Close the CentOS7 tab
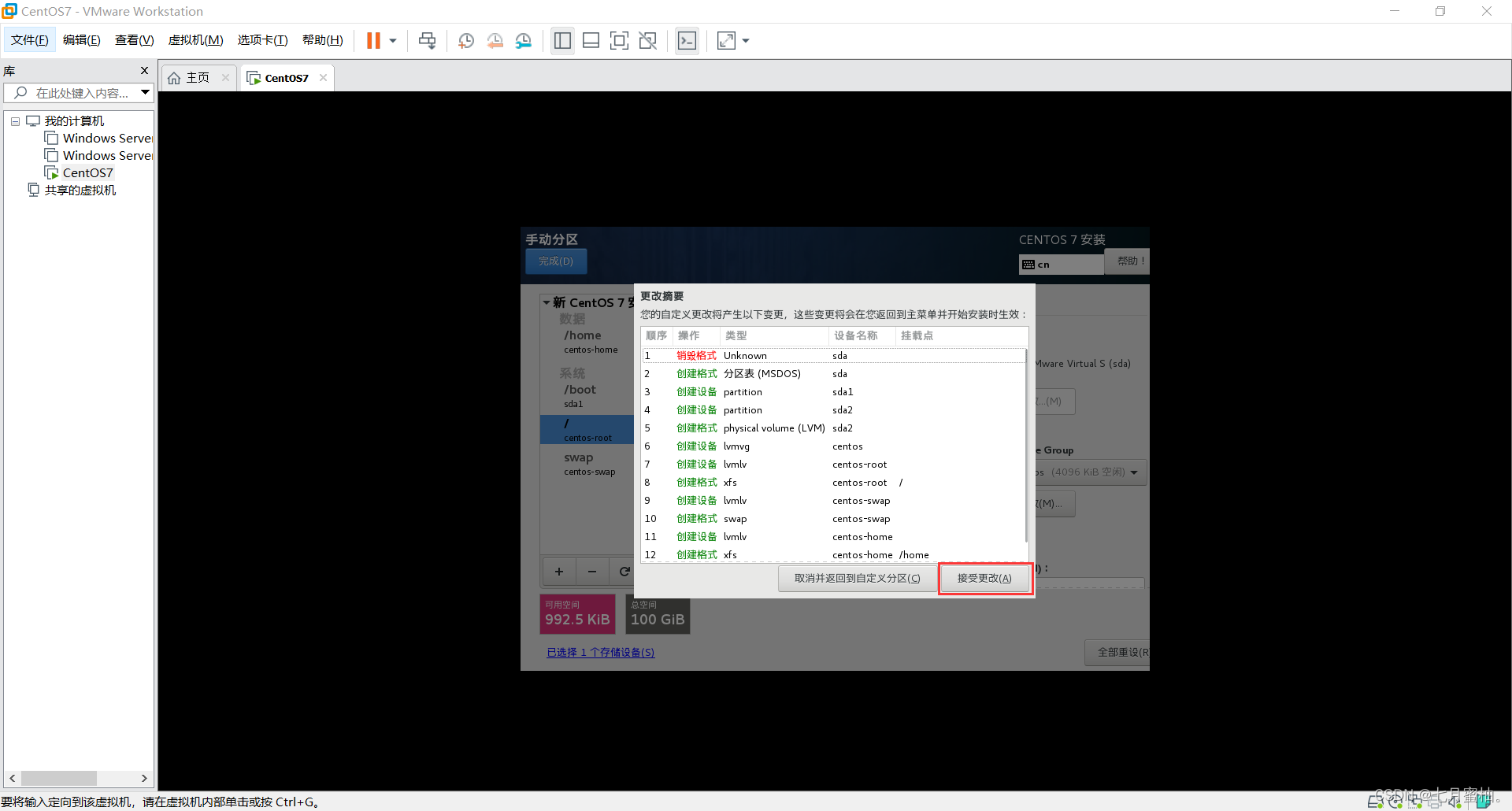The width and height of the screenshot is (1512, 811). 323,77
